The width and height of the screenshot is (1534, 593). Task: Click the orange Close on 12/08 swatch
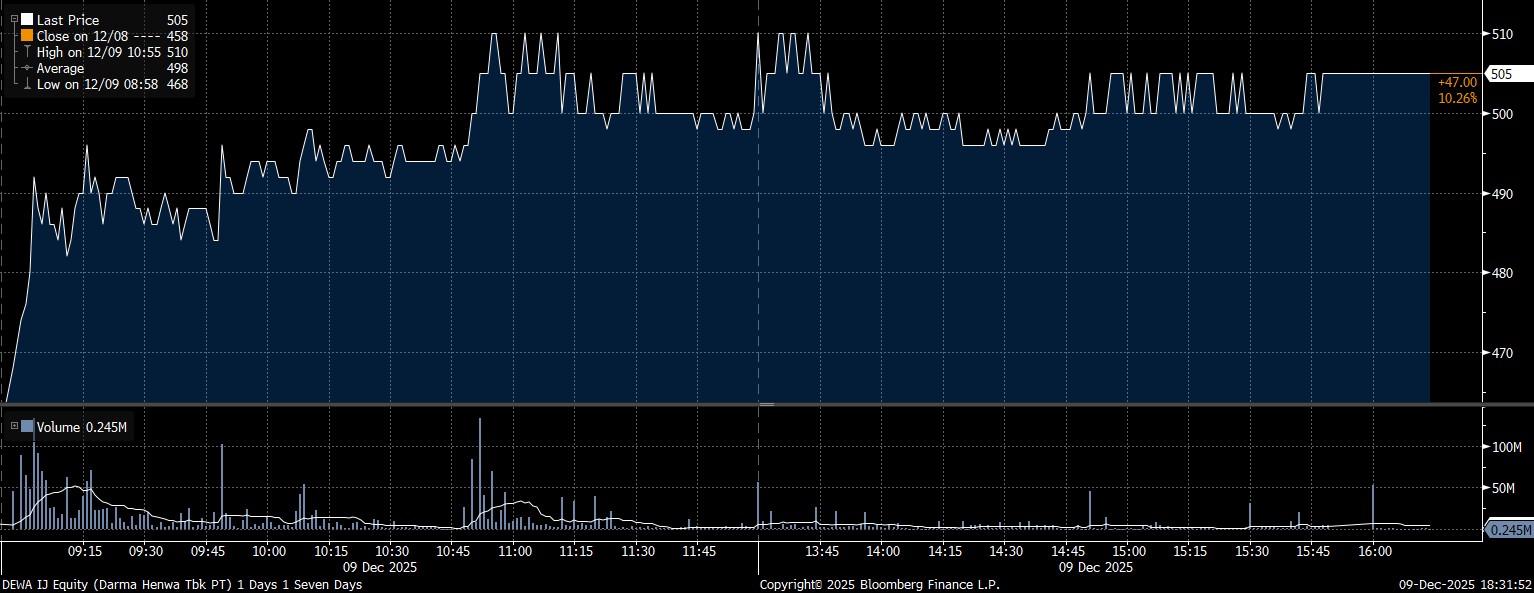(x=27, y=35)
